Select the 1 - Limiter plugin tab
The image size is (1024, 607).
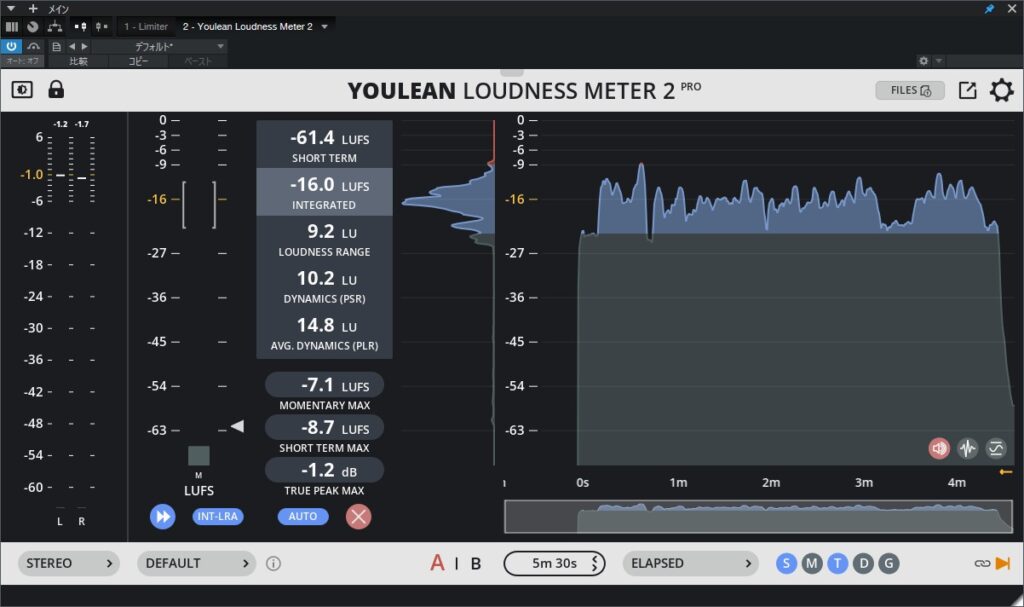146,27
